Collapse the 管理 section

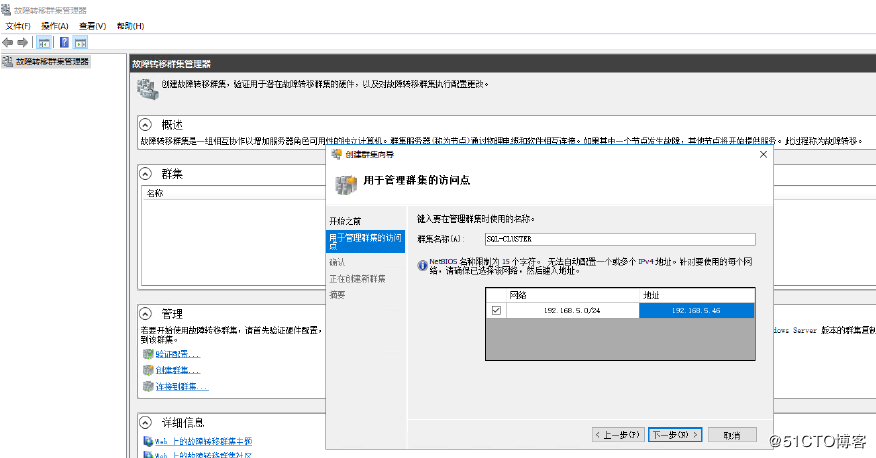click(145, 313)
